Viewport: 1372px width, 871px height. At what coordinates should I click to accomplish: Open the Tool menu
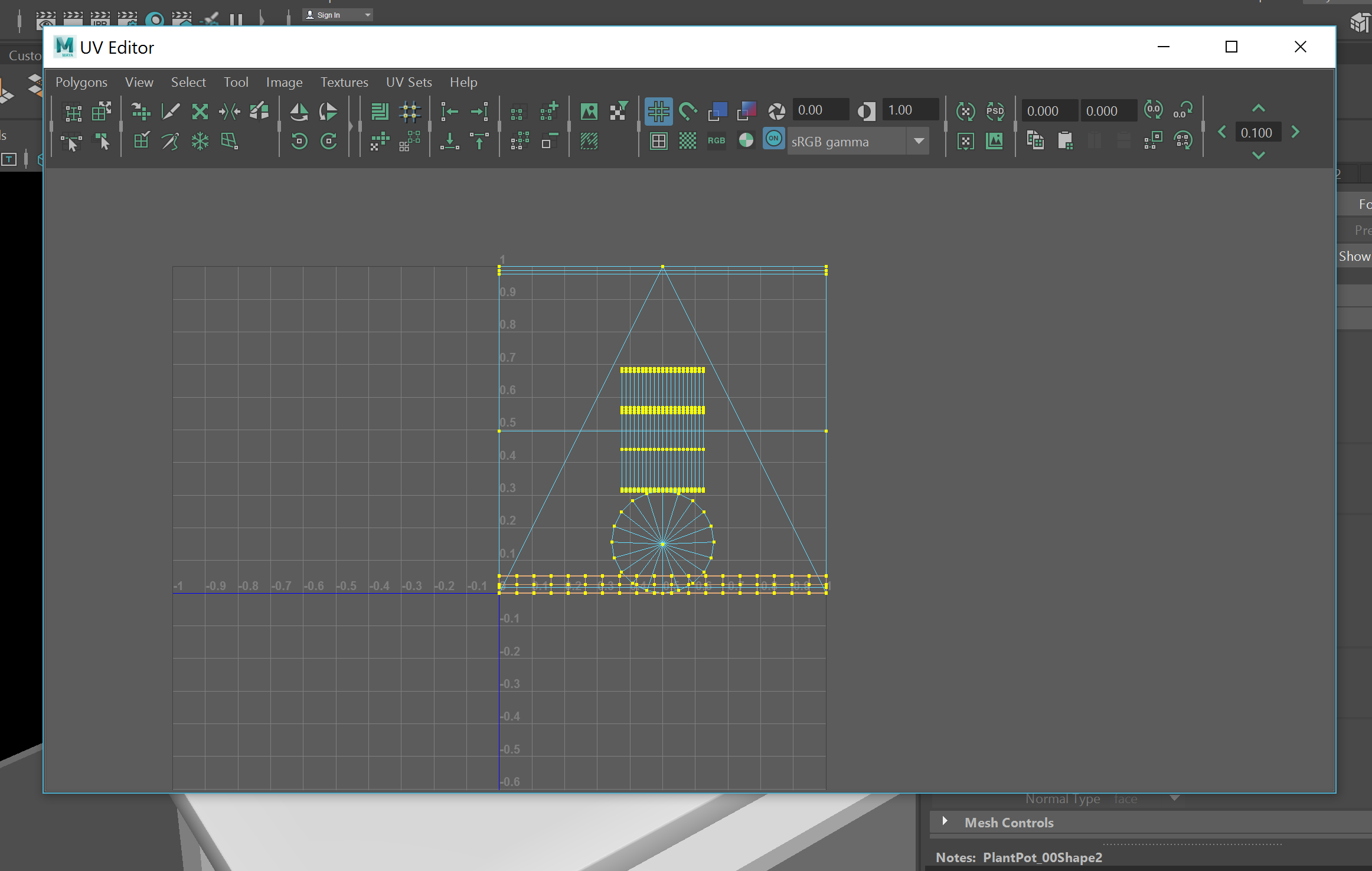click(236, 82)
